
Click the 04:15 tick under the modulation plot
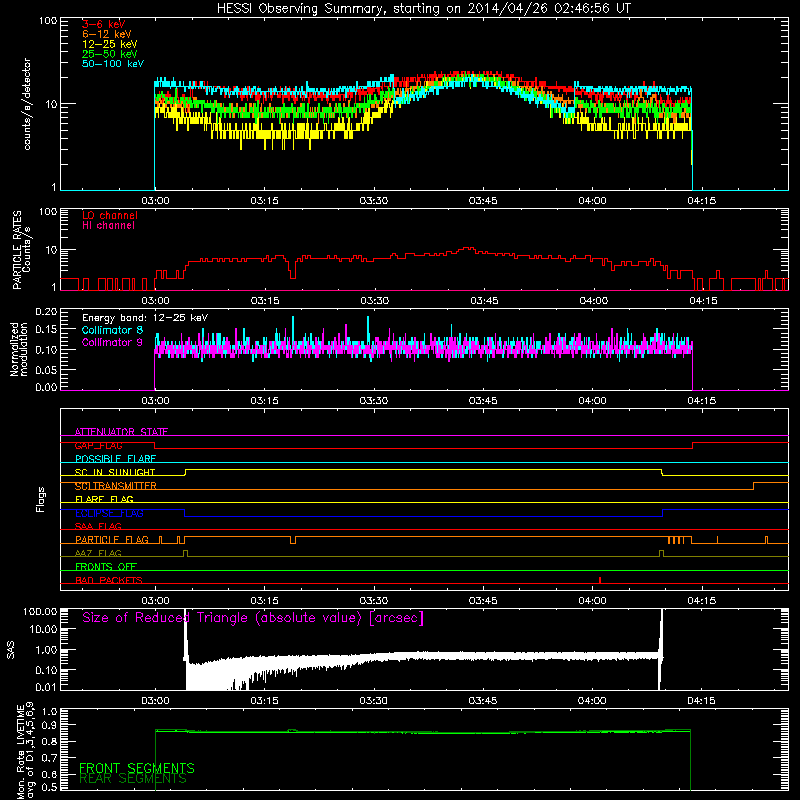702,401
